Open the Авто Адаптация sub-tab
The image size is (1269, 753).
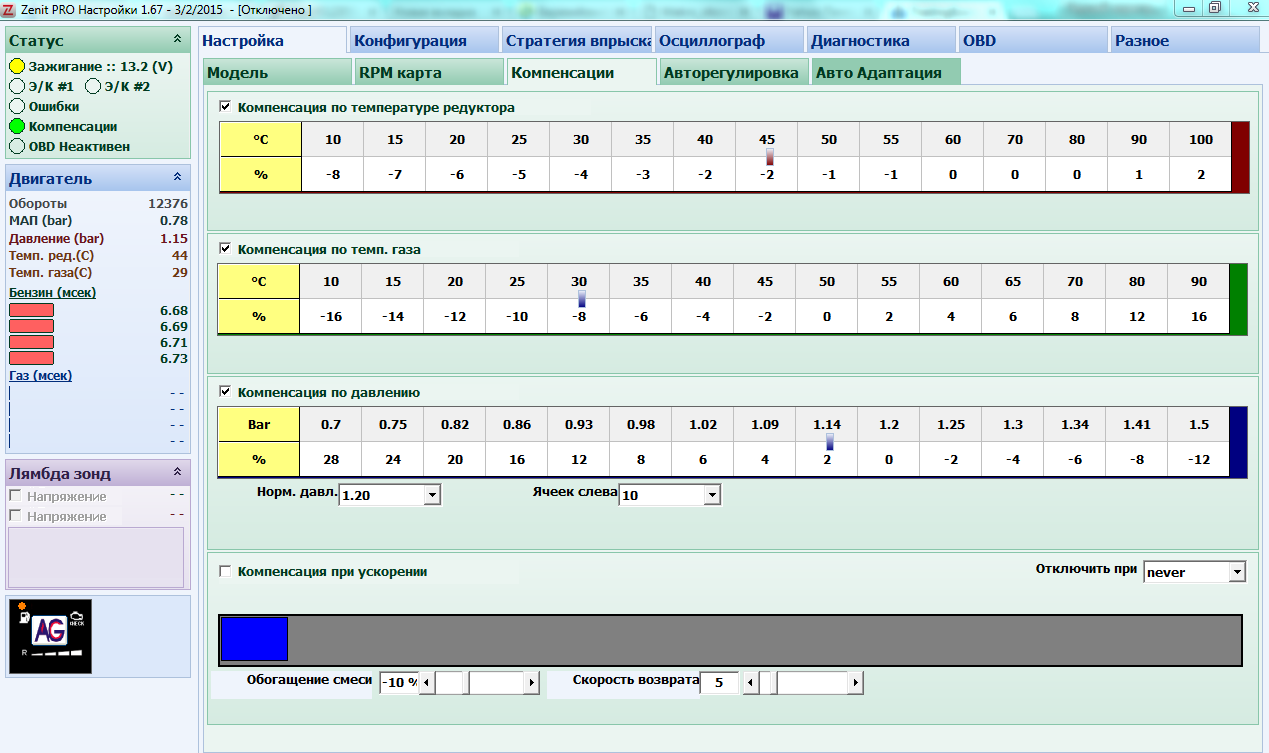[x=878, y=73]
